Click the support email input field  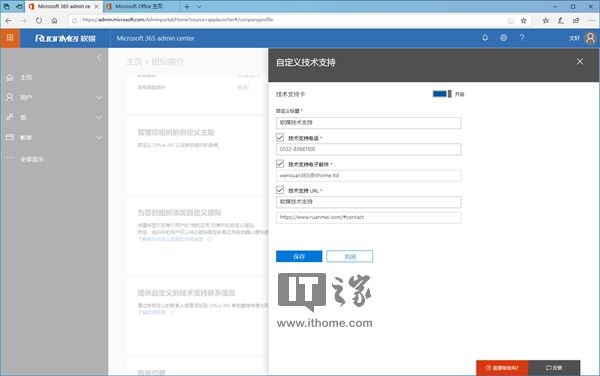pos(368,176)
